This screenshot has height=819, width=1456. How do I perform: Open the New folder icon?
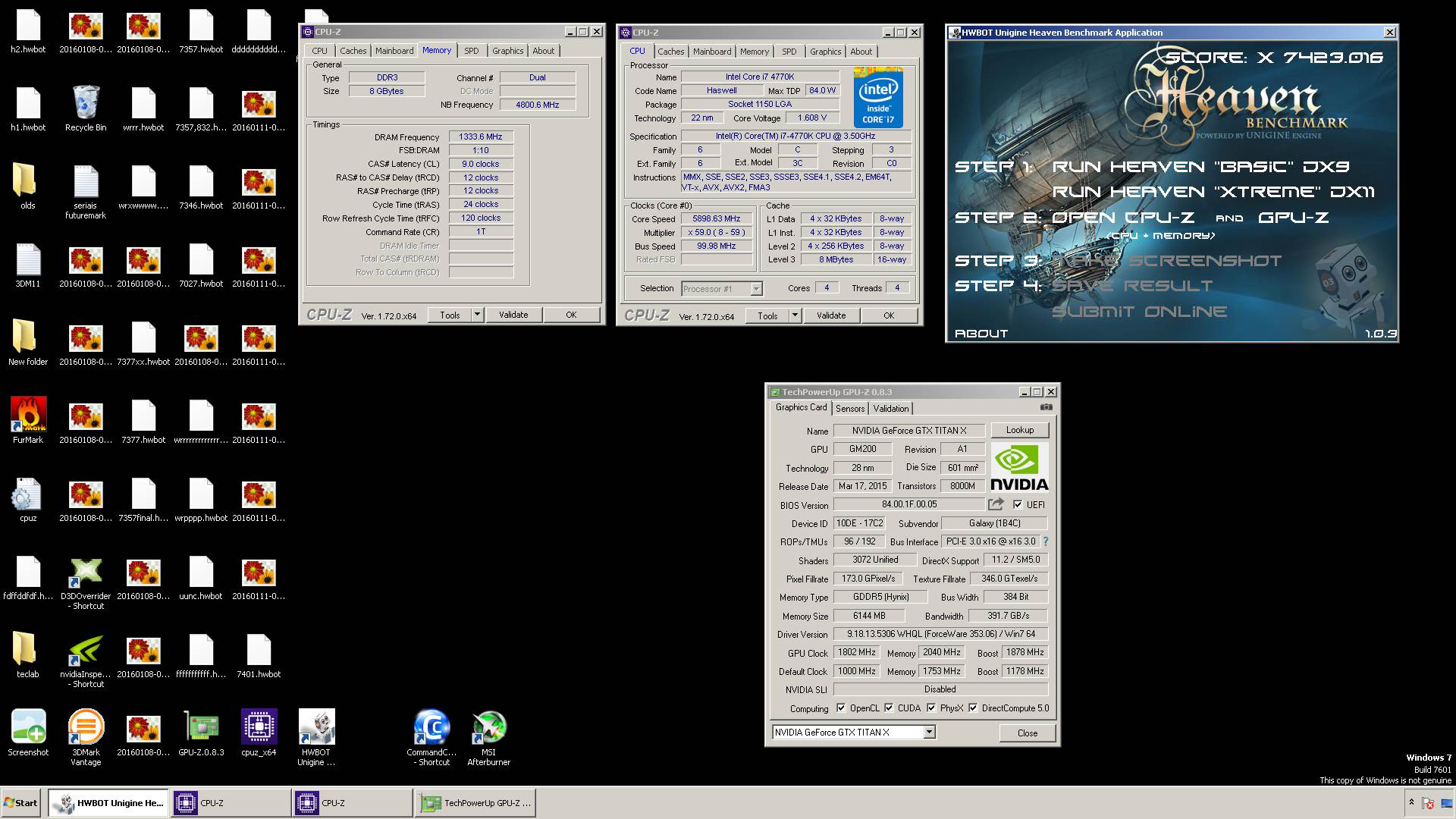coord(28,343)
